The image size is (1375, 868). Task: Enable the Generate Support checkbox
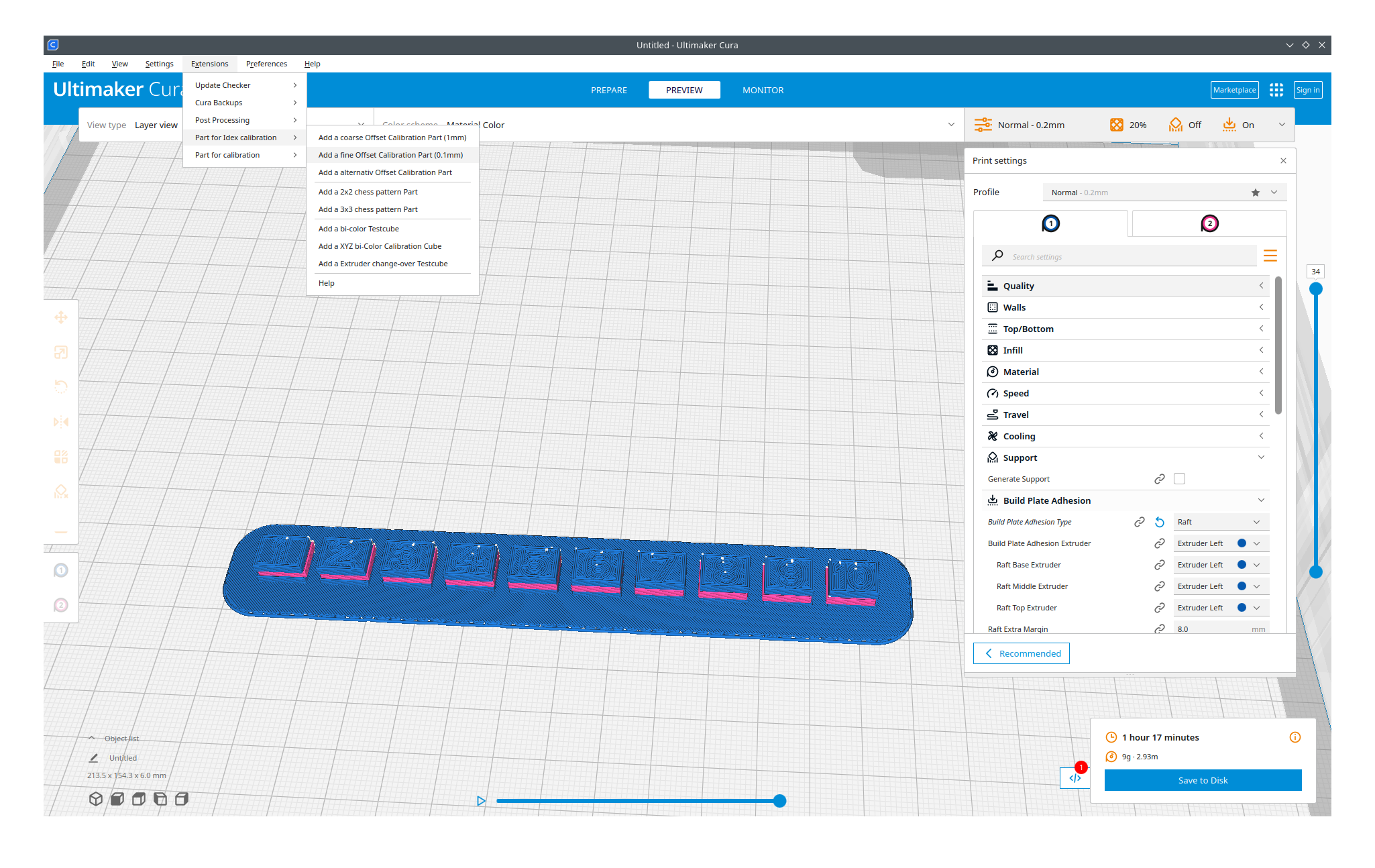point(1180,479)
